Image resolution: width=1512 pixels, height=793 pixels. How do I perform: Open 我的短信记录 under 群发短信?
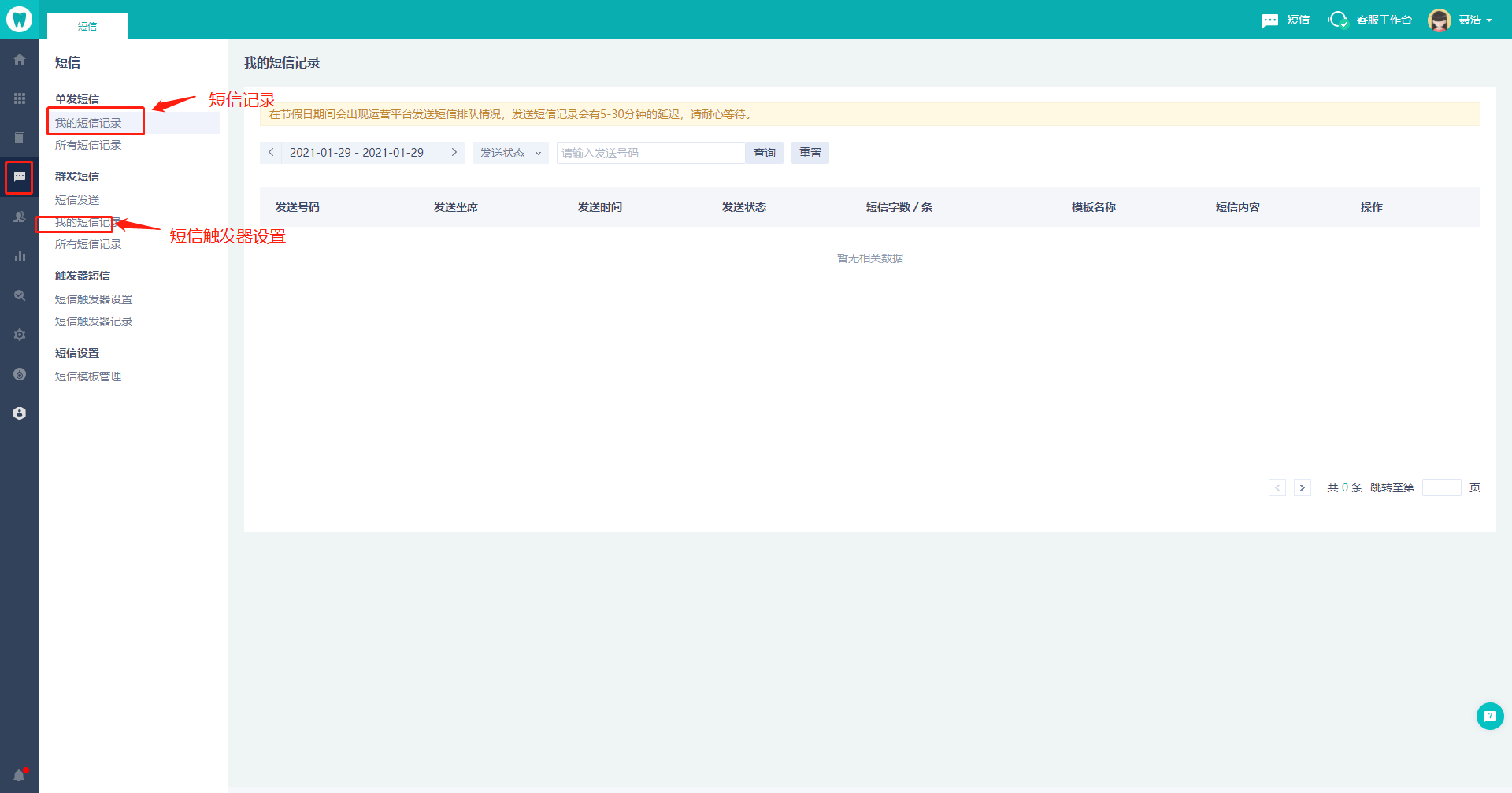click(88, 222)
